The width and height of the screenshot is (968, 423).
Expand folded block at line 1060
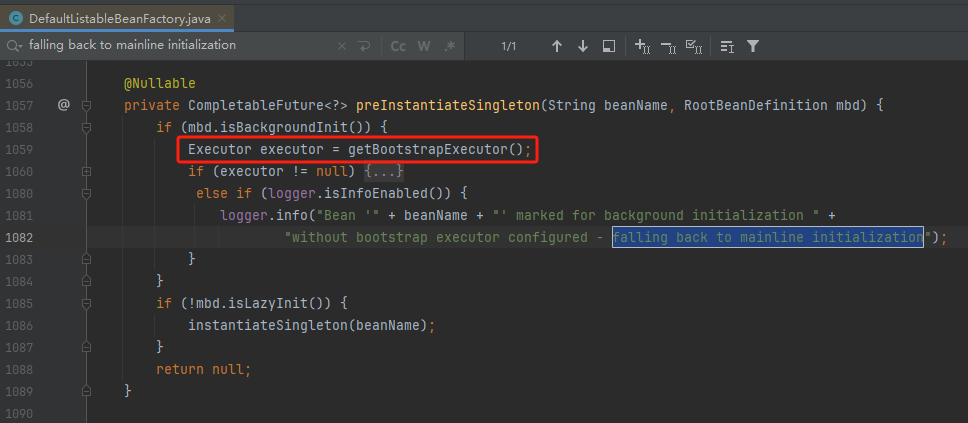coord(86,171)
